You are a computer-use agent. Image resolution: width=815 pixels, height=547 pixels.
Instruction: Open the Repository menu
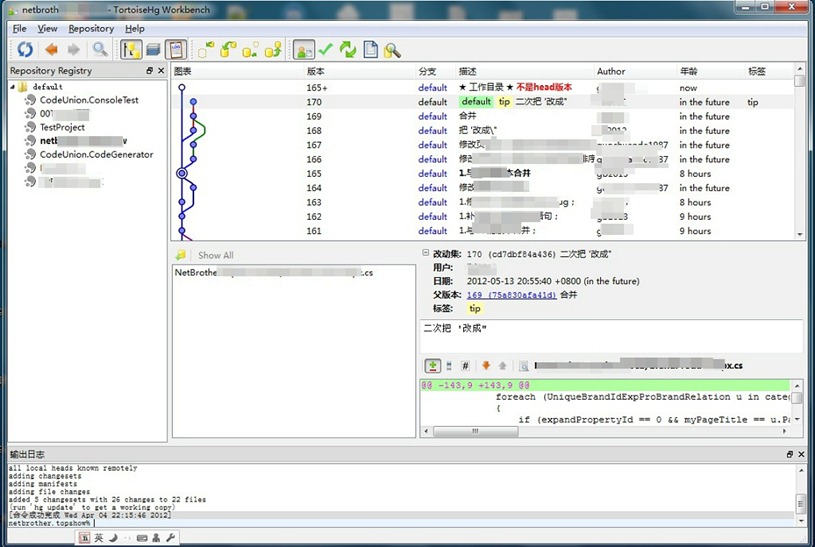[91, 29]
